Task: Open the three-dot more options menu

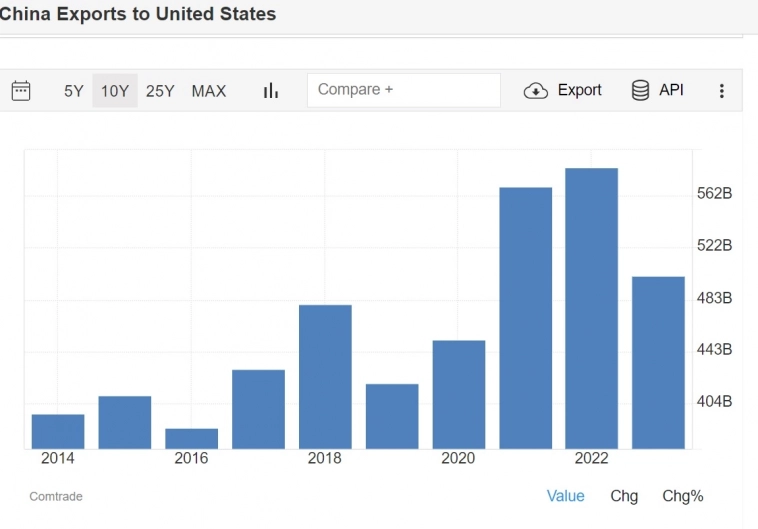Action: pyautogui.click(x=721, y=90)
